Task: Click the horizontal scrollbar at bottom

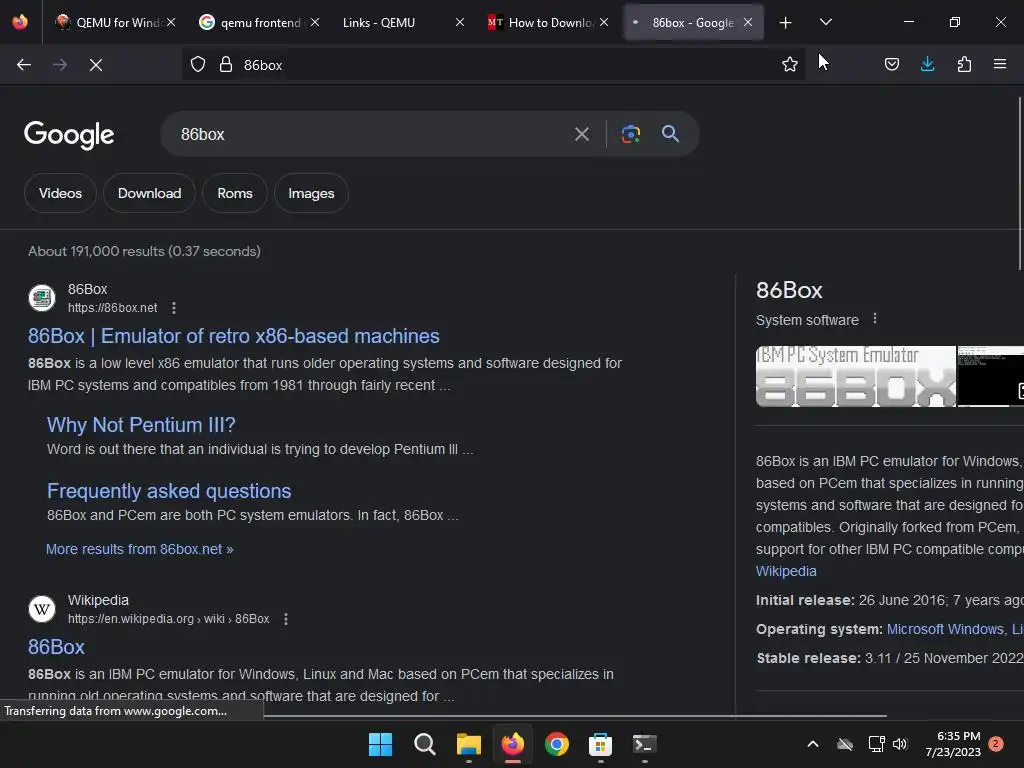Action: point(575,716)
